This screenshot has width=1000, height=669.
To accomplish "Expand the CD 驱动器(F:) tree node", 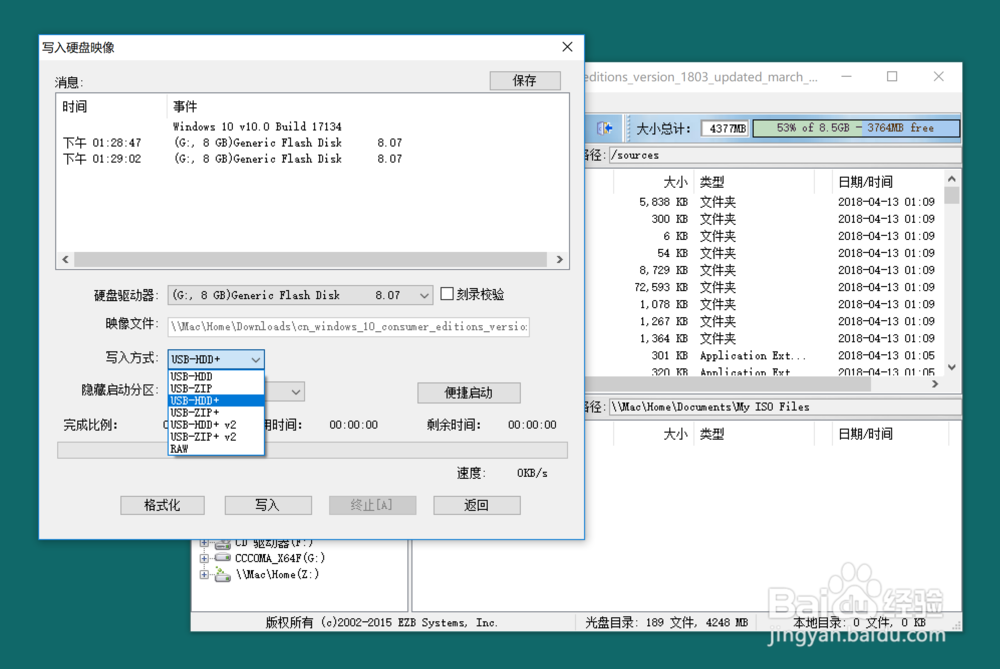I will (204, 543).
